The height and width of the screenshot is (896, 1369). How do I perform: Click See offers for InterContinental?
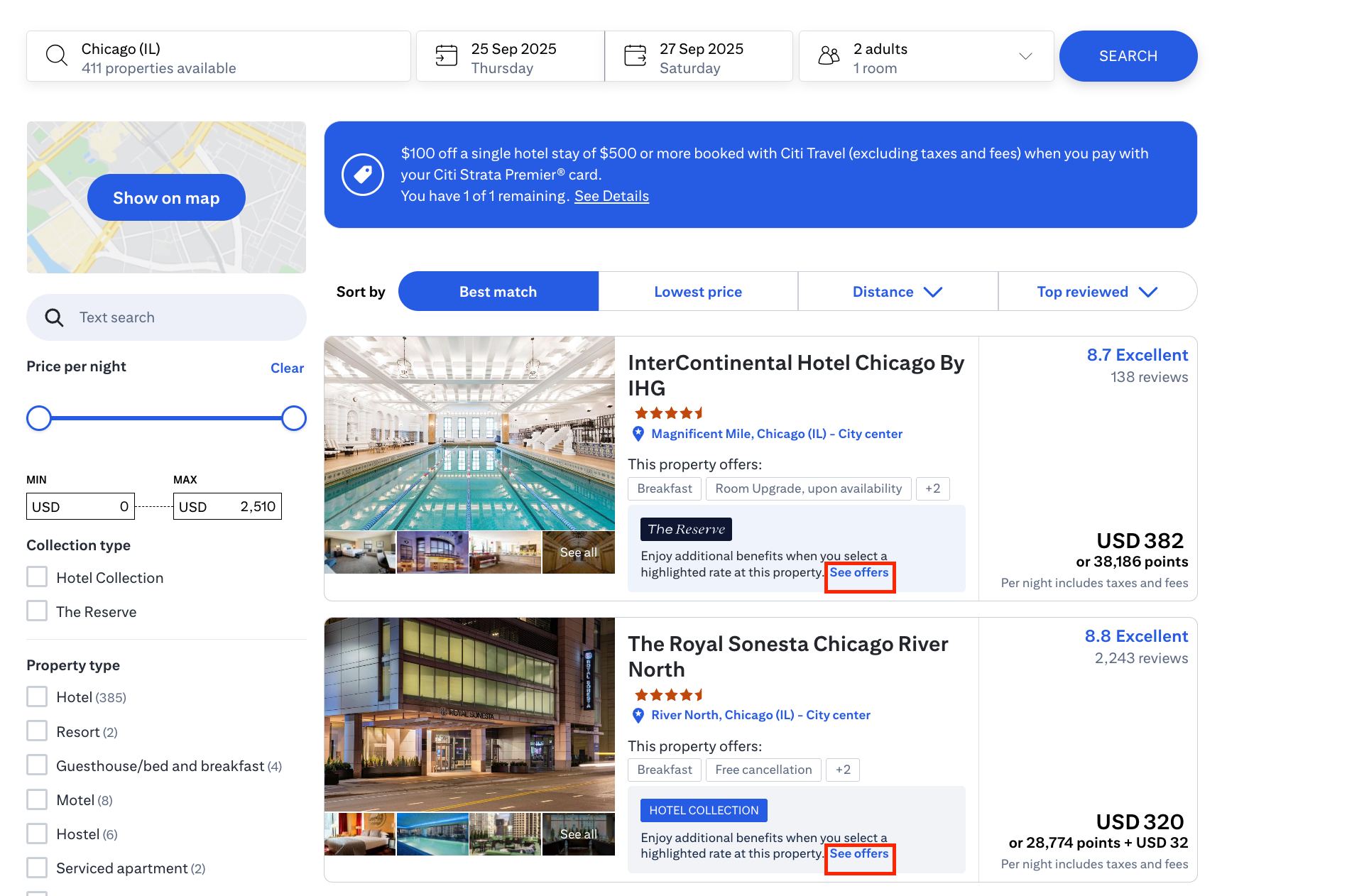(x=859, y=572)
